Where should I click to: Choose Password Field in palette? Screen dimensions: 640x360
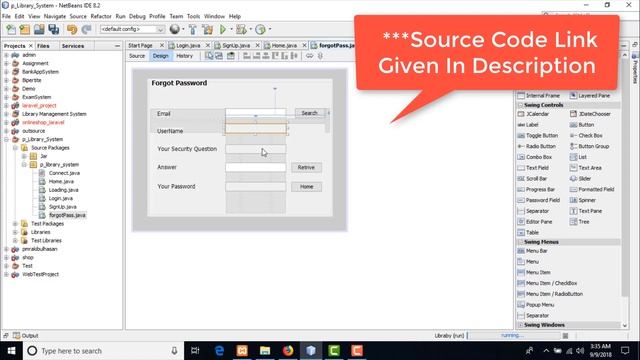539,200
